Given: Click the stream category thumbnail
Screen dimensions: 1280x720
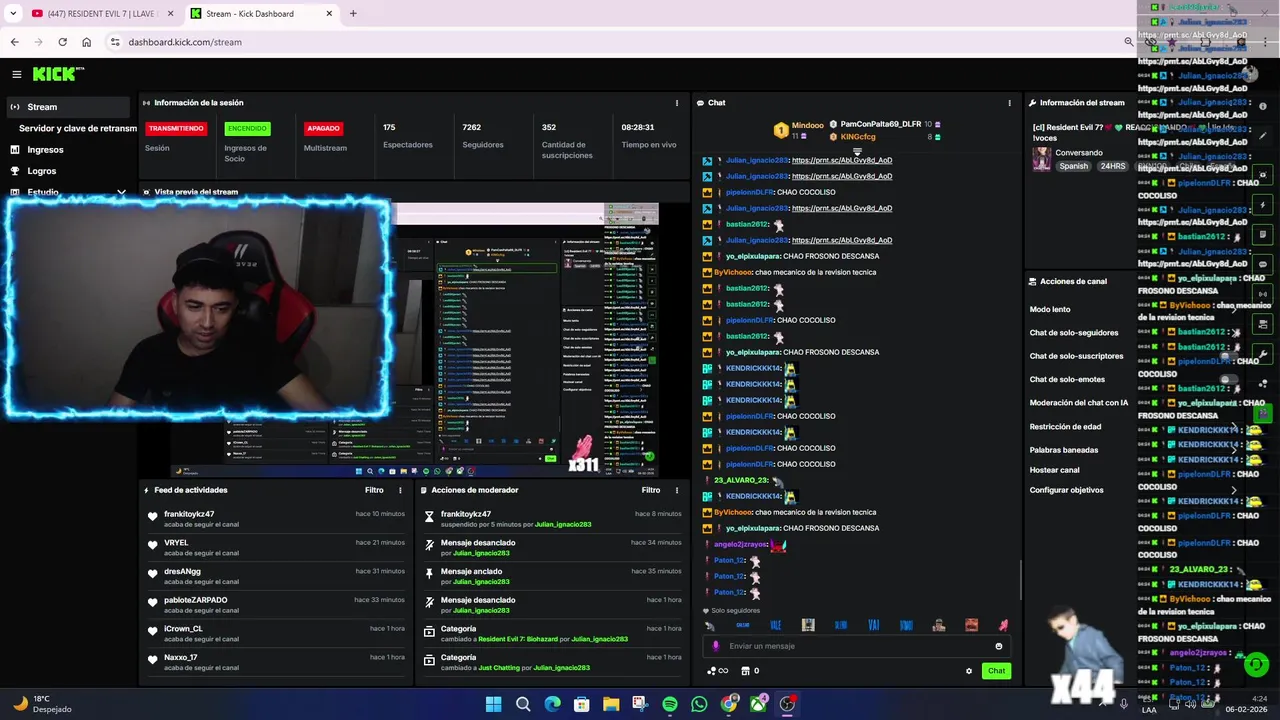Looking at the screenshot, I should pyautogui.click(x=1041, y=159).
